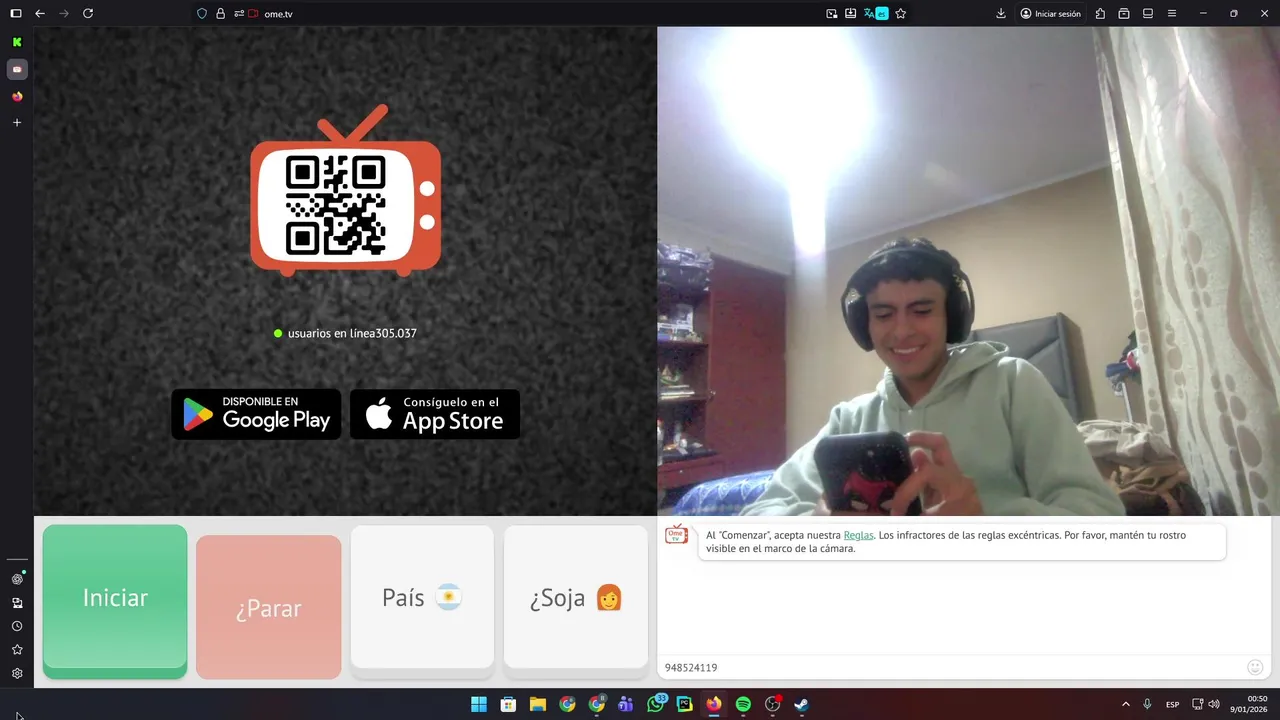The height and width of the screenshot is (720, 1280).
Task: Open the AI chatbot sidebar icon
Action: click(17, 579)
